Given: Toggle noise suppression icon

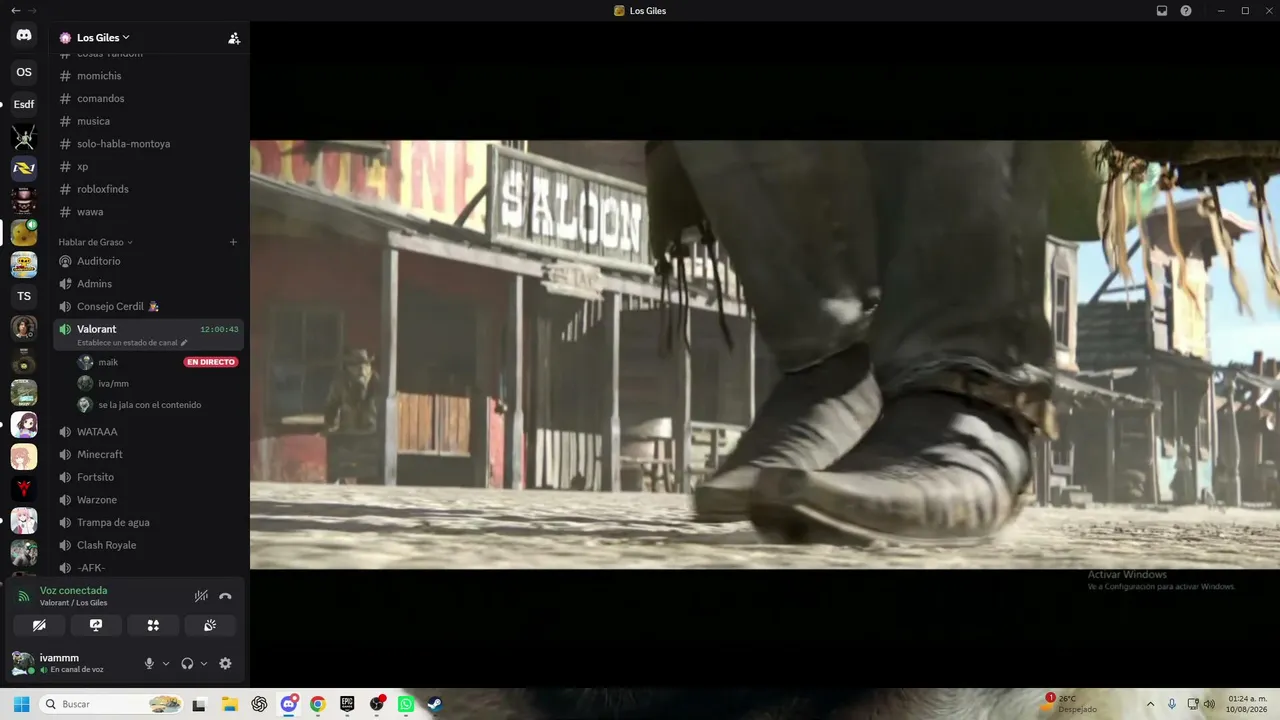Looking at the screenshot, I should point(201,596).
